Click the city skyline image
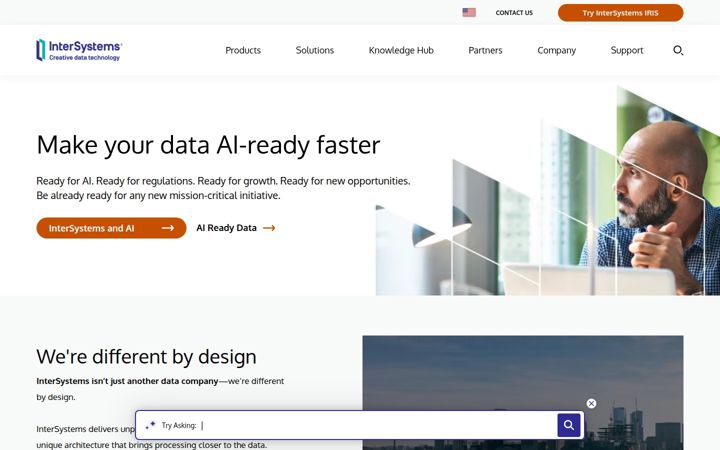Screen dimensions: 720x450 pyautogui.click(x=523, y=393)
